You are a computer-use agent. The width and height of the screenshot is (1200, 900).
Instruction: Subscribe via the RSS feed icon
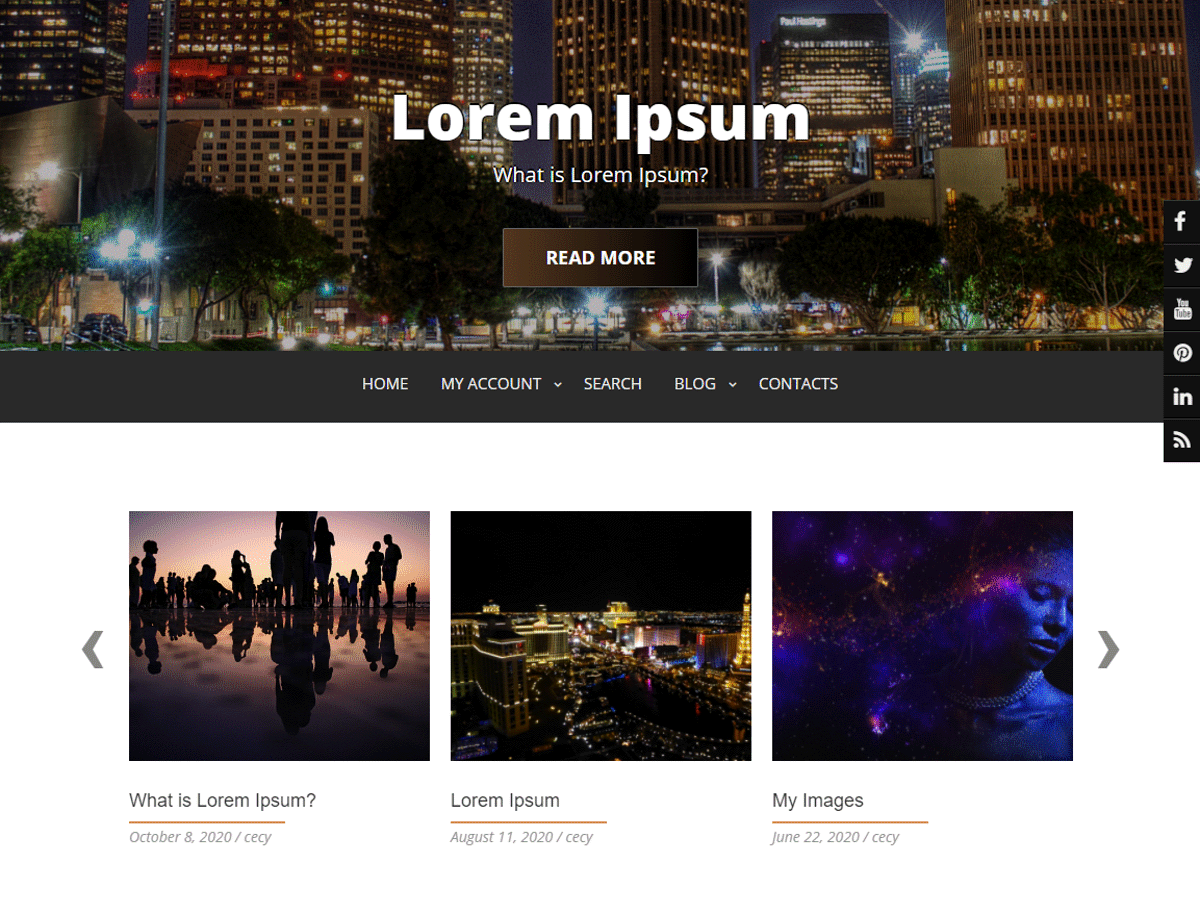coord(1182,441)
